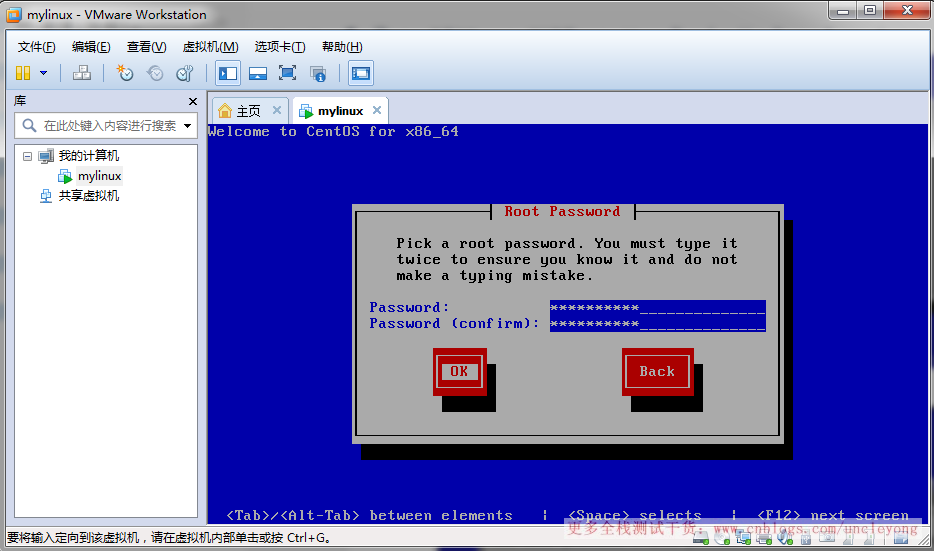This screenshot has height=551, width=934.
Task: Select mylinux VM in the library tree
Action: coord(99,176)
